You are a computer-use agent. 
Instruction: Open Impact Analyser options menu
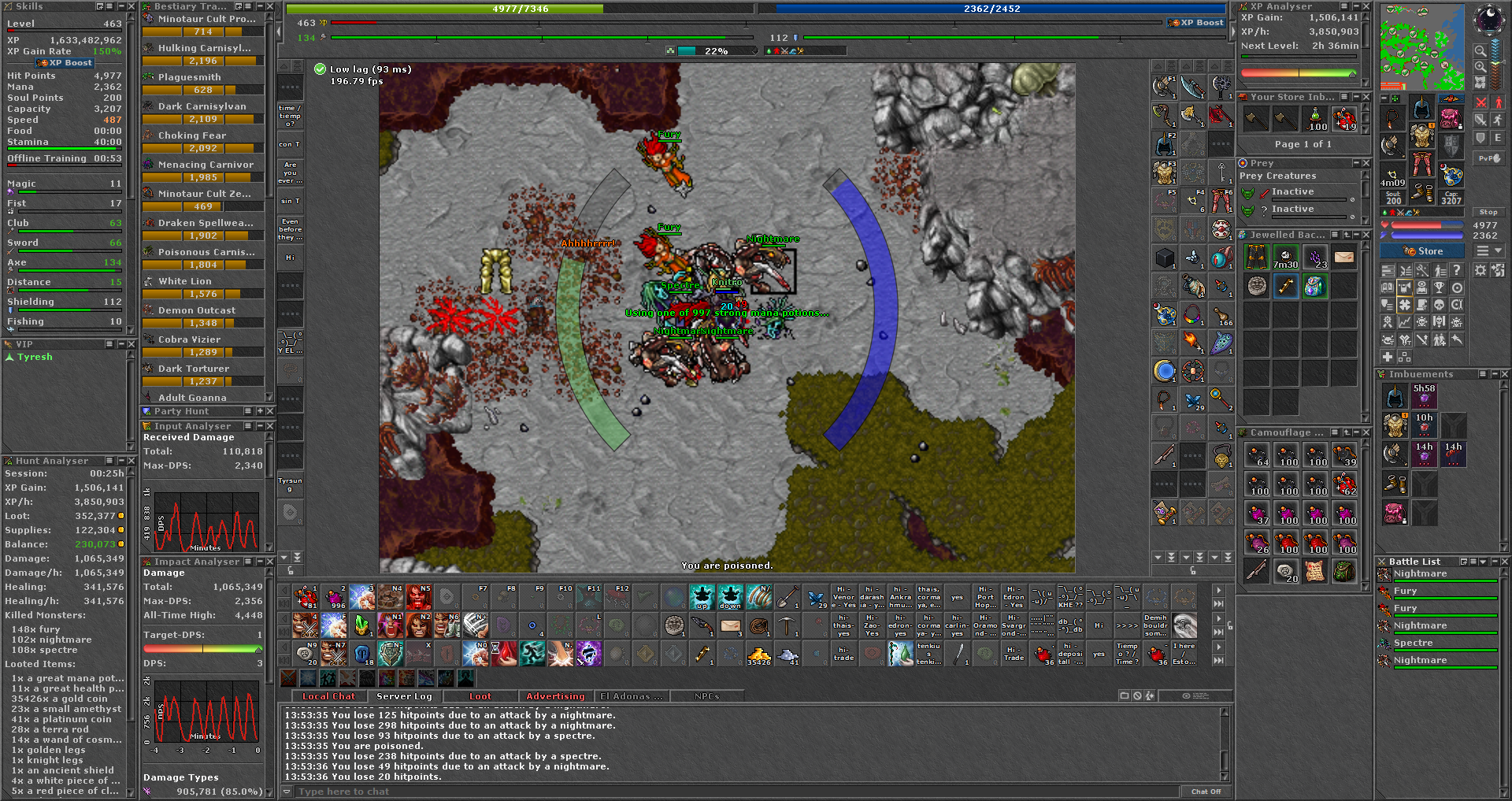[247, 562]
